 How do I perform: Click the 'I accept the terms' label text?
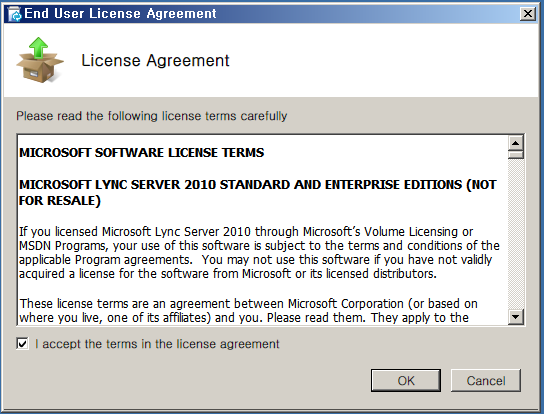pyautogui.click(x=157, y=344)
